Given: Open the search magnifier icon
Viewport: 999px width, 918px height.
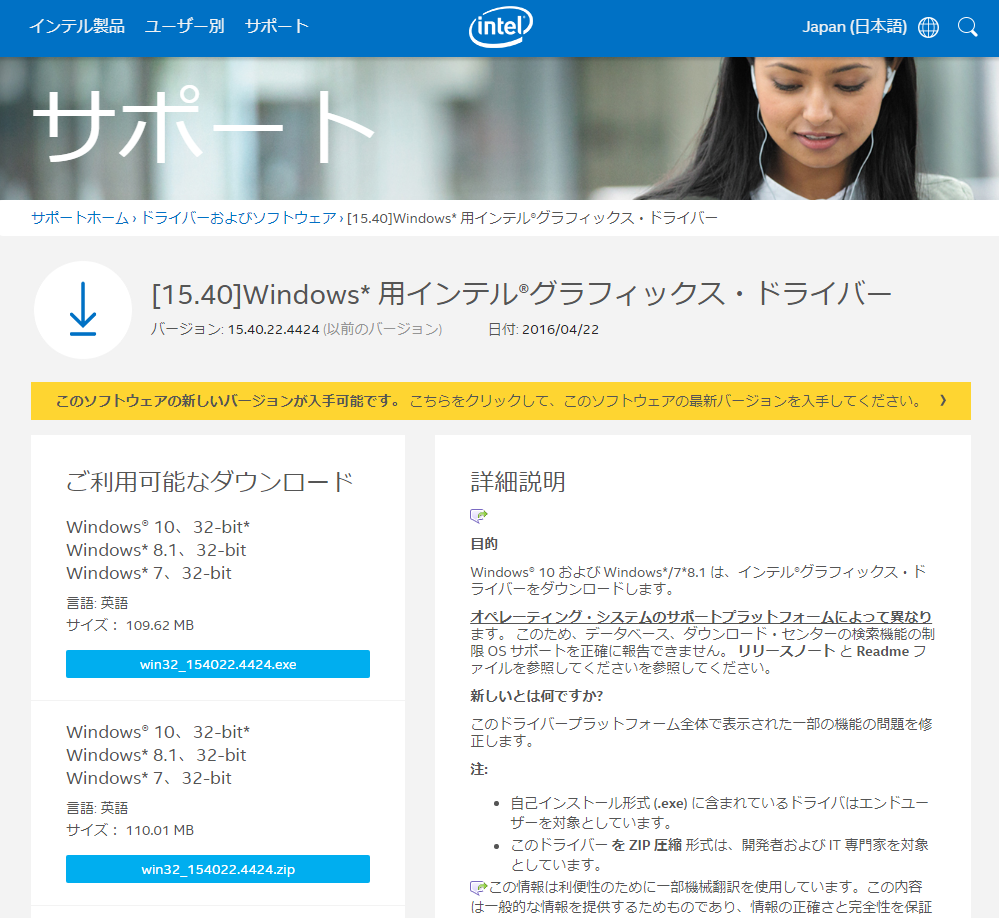Looking at the screenshot, I should pos(967,27).
